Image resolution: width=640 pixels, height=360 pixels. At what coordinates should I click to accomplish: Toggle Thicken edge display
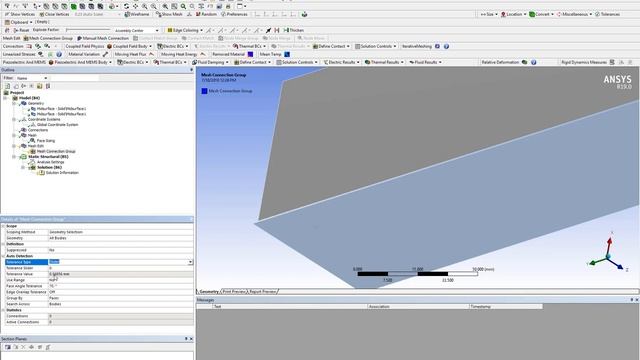point(293,30)
